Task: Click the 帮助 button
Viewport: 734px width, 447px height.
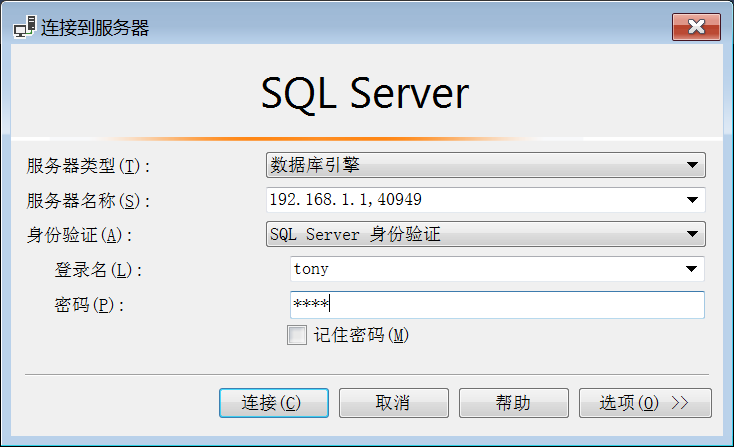Action: [x=514, y=403]
